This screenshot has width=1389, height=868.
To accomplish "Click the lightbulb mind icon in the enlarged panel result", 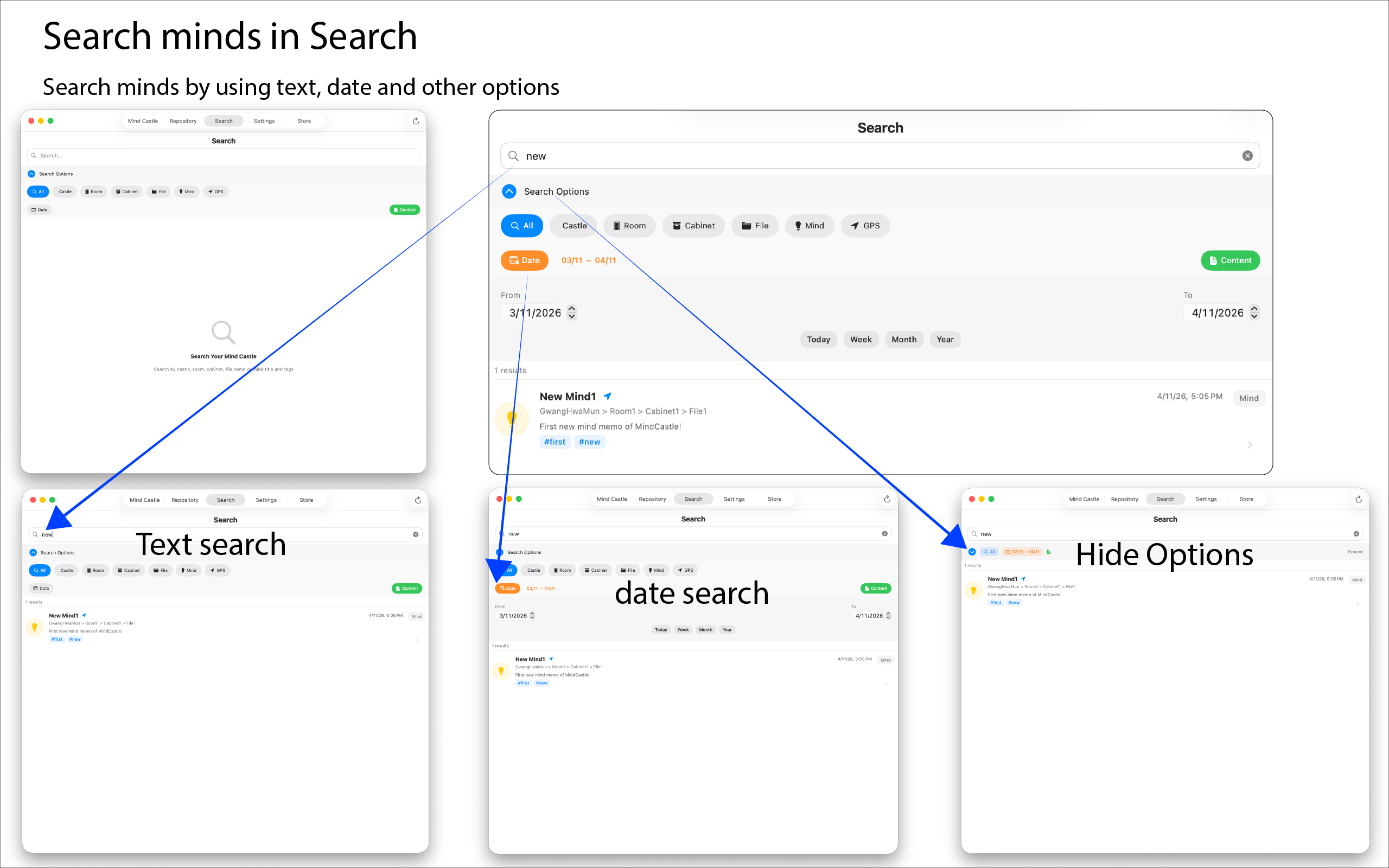I will click(512, 419).
